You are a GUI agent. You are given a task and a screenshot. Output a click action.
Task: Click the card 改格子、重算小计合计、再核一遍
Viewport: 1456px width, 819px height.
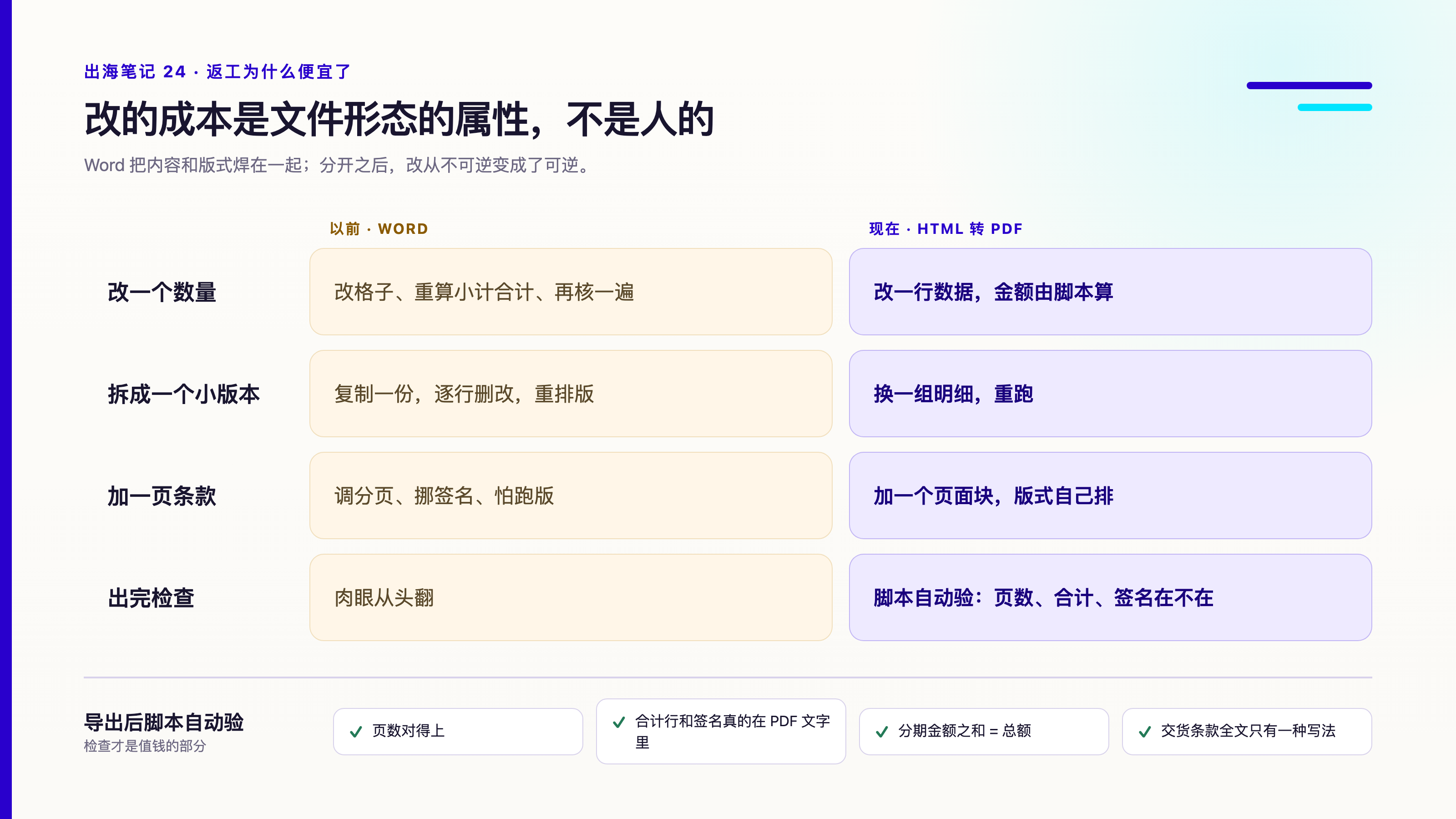571,292
